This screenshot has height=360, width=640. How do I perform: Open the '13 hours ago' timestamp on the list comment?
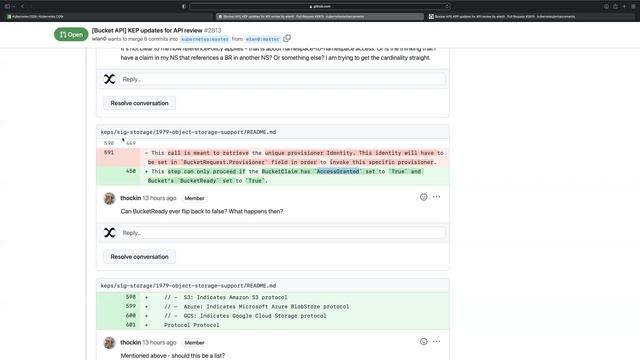[x=160, y=342]
